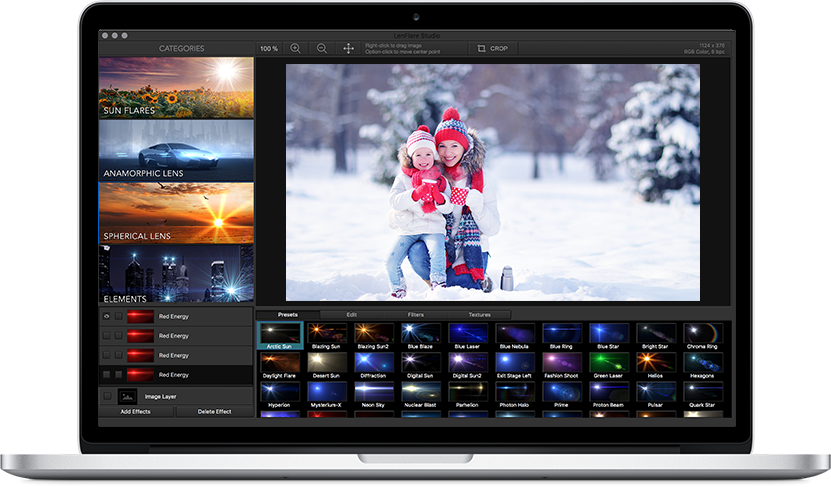
Task: Check the Image Layer checkbox
Action: coord(106,396)
